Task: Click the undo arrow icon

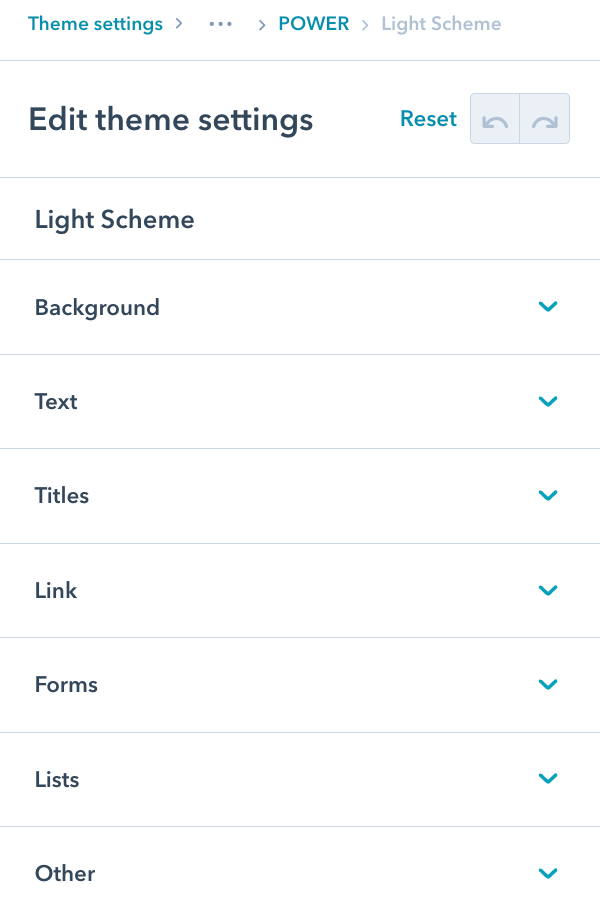Action: tap(494, 118)
